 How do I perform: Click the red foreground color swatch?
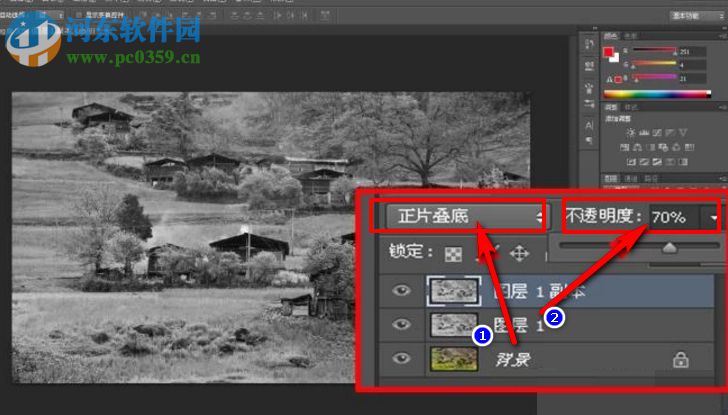click(608, 52)
